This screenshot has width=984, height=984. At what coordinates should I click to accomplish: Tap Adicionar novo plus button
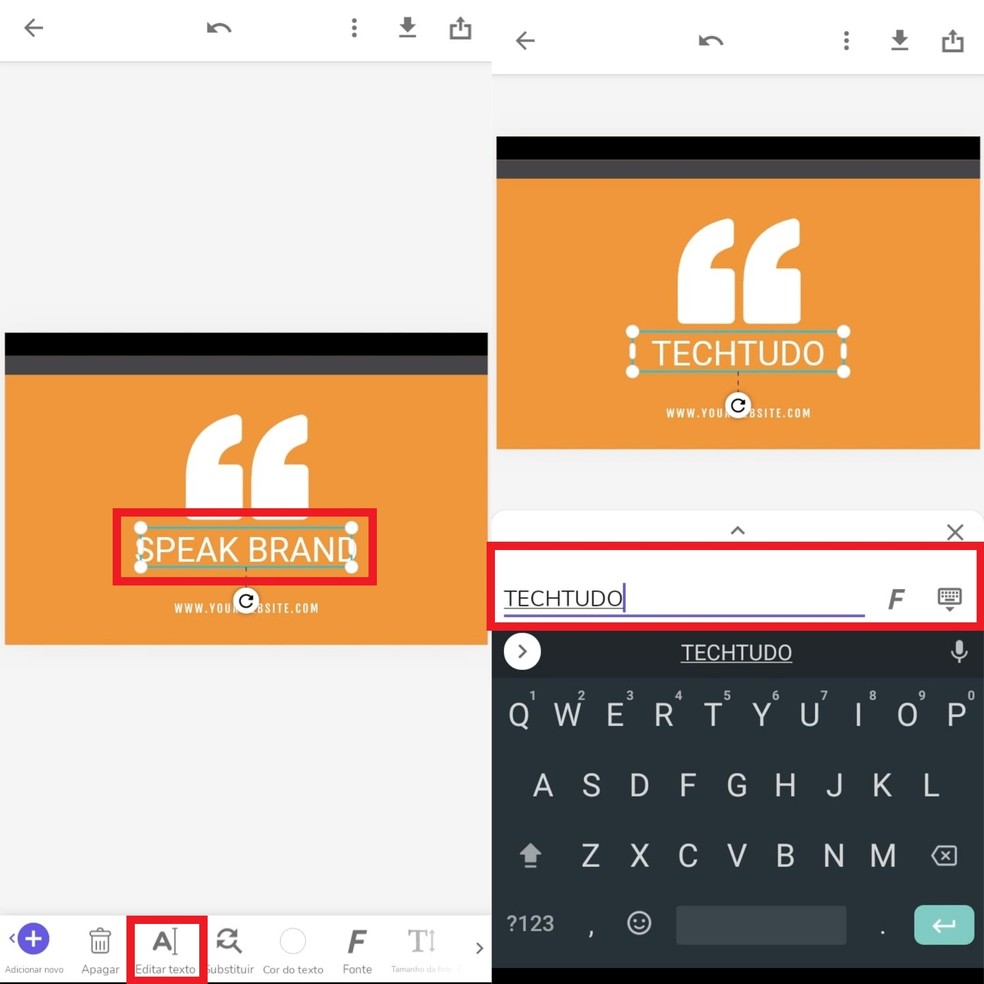(x=33, y=939)
